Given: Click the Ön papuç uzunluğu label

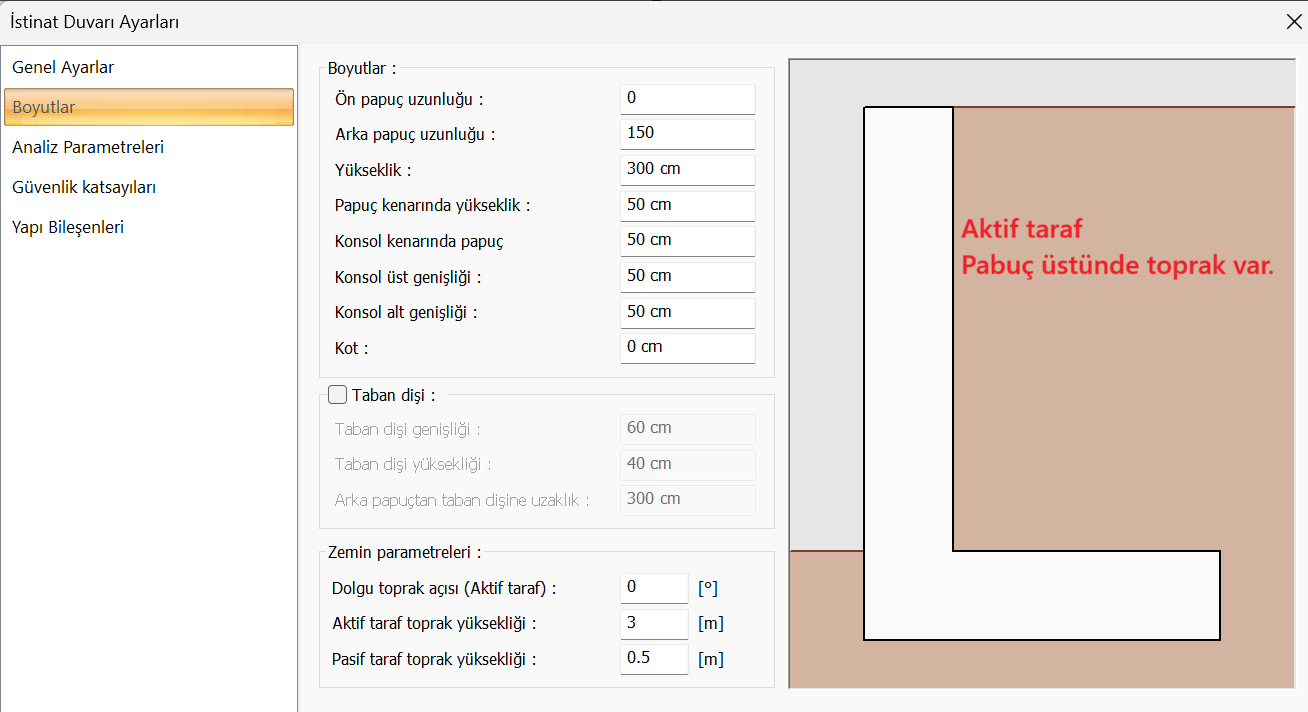Looking at the screenshot, I should pyautogui.click(x=410, y=99).
